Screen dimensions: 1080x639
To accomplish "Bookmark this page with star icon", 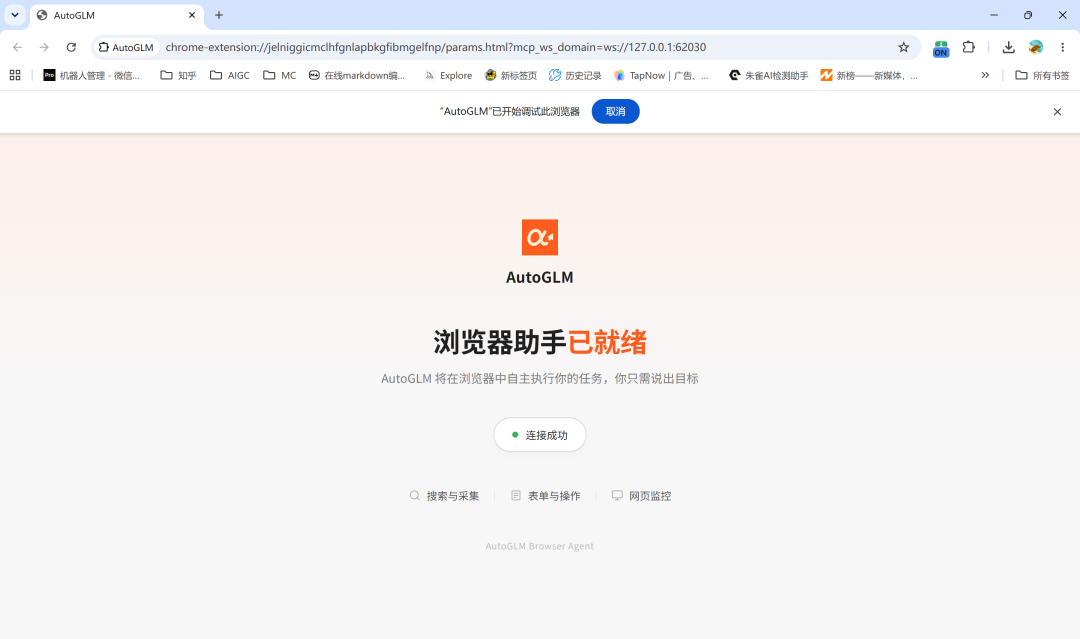I will click(x=904, y=47).
